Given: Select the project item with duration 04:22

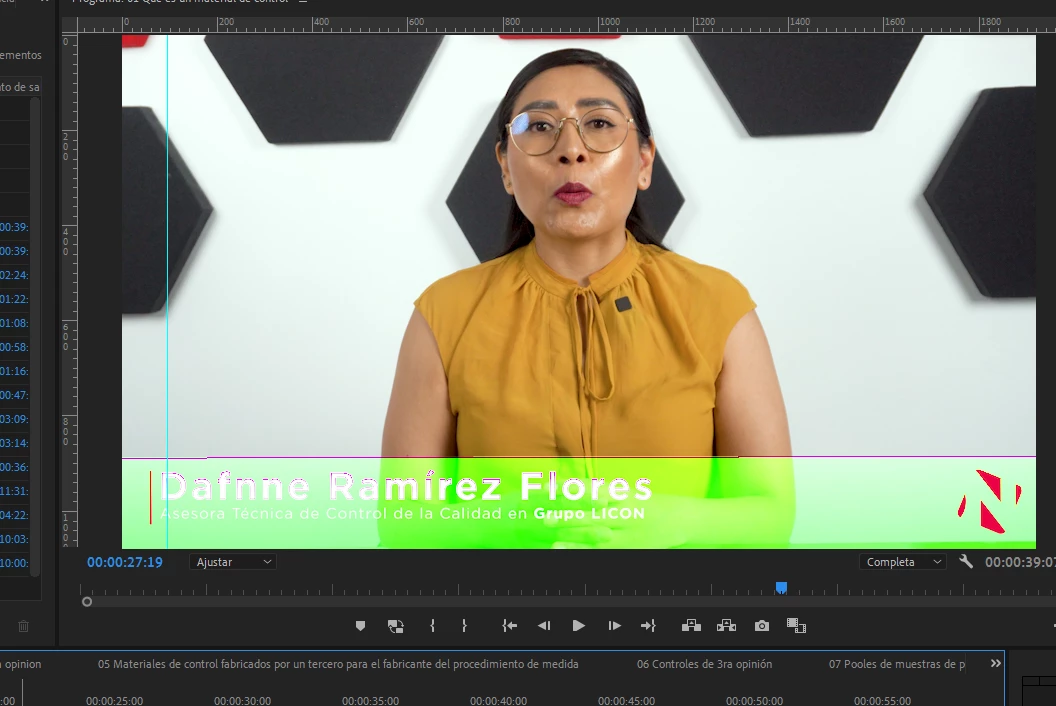Looking at the screenshot, I should click(x=14, y=515).
